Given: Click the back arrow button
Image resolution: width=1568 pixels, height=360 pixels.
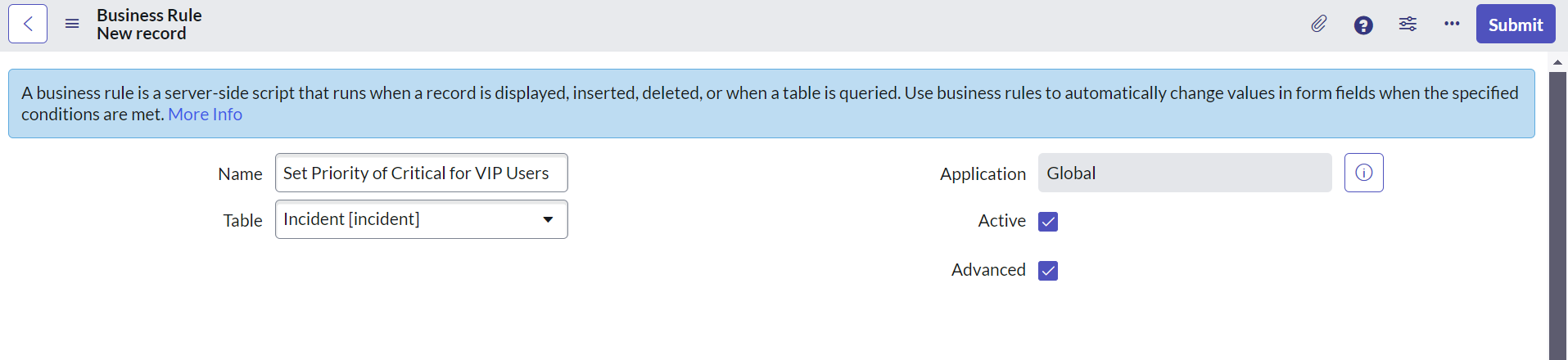Looking at the screenshot, I should click(28, 24).
